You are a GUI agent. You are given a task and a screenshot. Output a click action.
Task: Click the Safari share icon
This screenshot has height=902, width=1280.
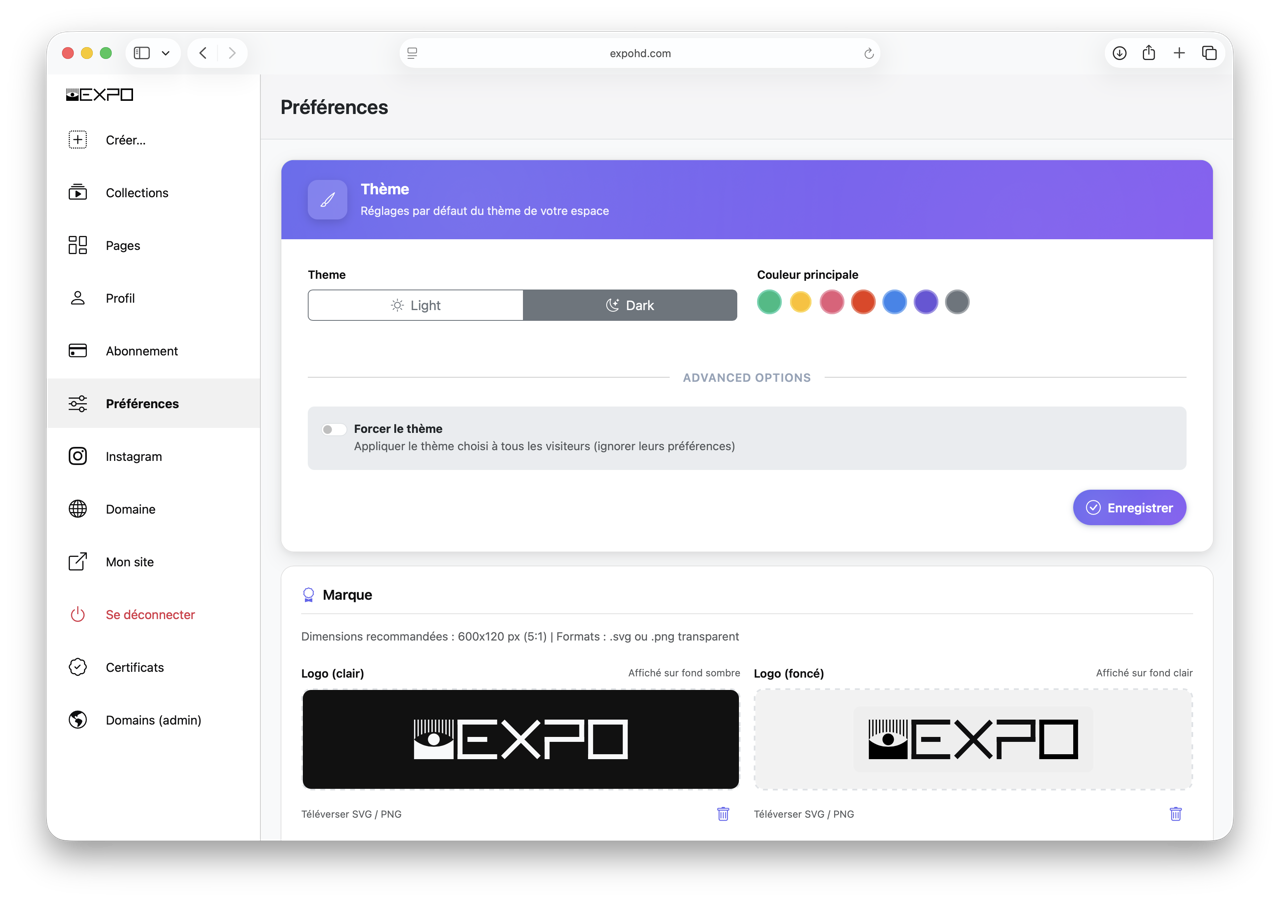click(1149, 53)
